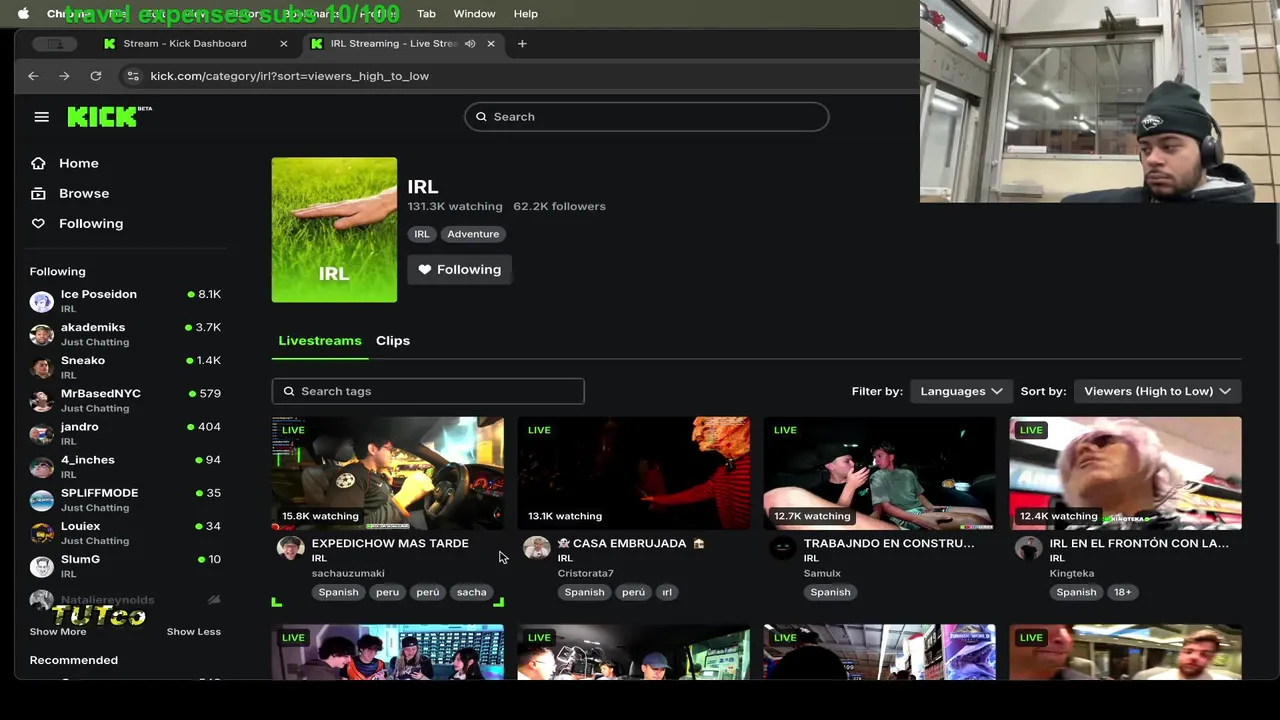
Task: Click Browse icon in the sidebar
Action: click(x=38, y=193)
